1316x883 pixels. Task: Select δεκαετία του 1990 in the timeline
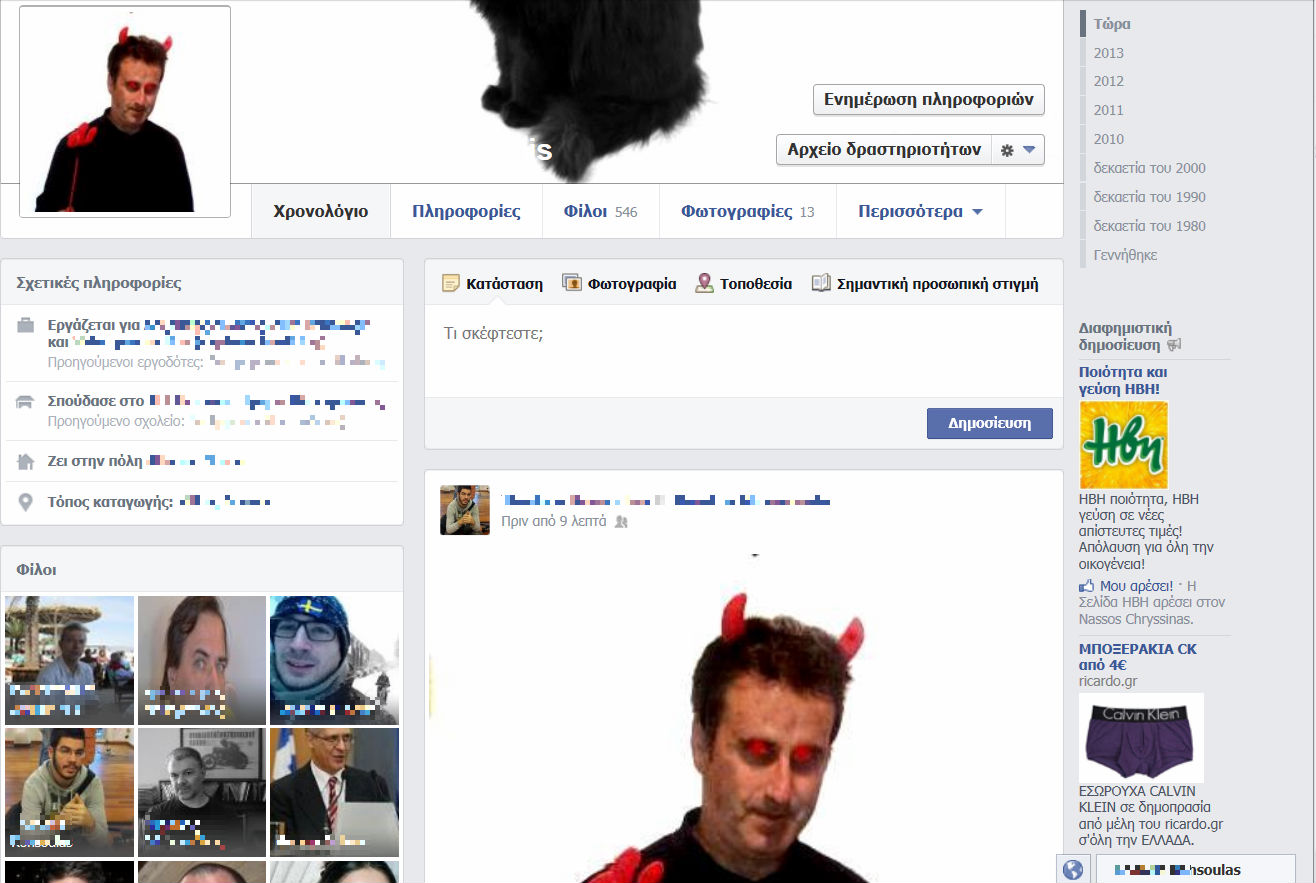point(1149,197)
